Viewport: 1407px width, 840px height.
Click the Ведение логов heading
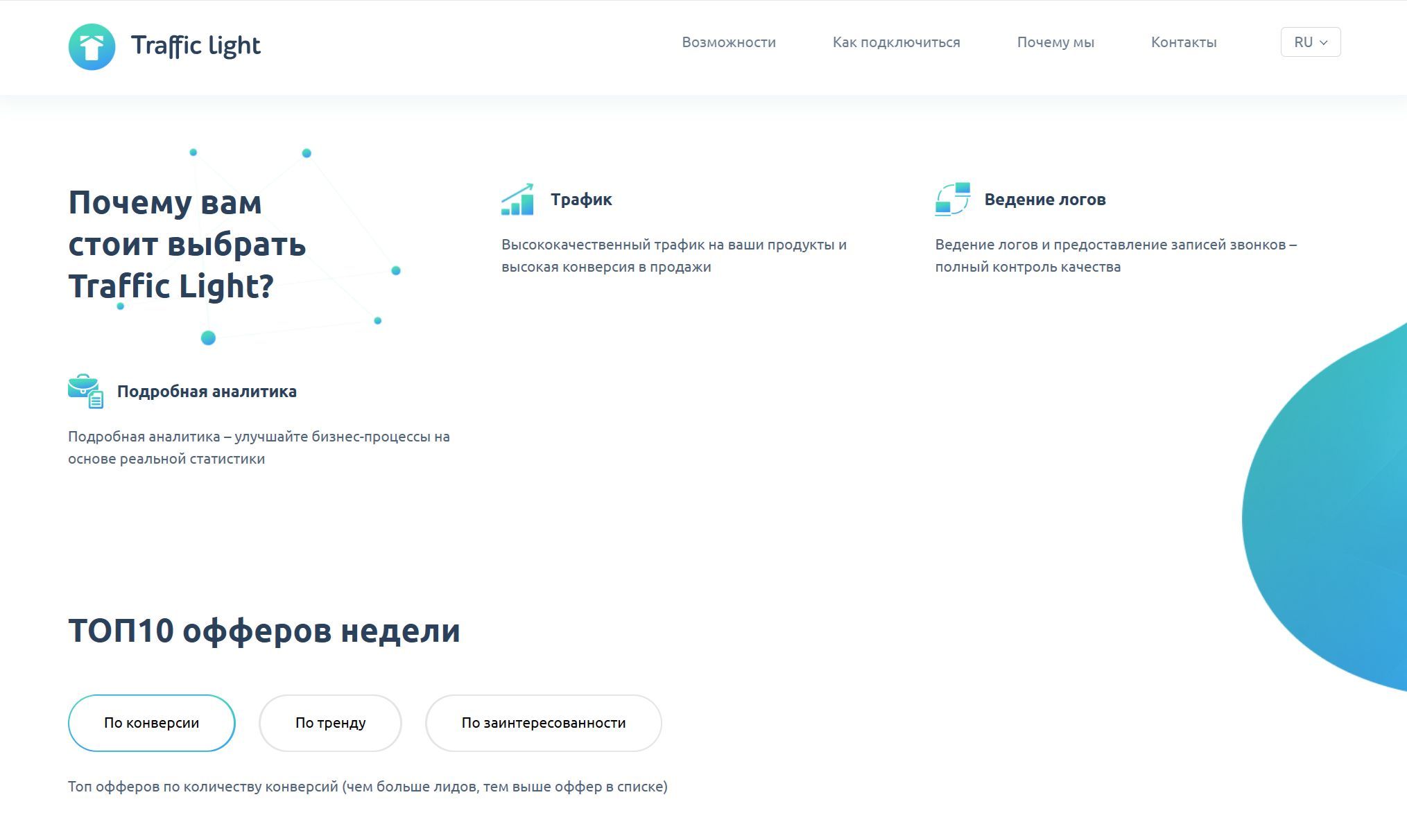click(x=1044, y=200)
